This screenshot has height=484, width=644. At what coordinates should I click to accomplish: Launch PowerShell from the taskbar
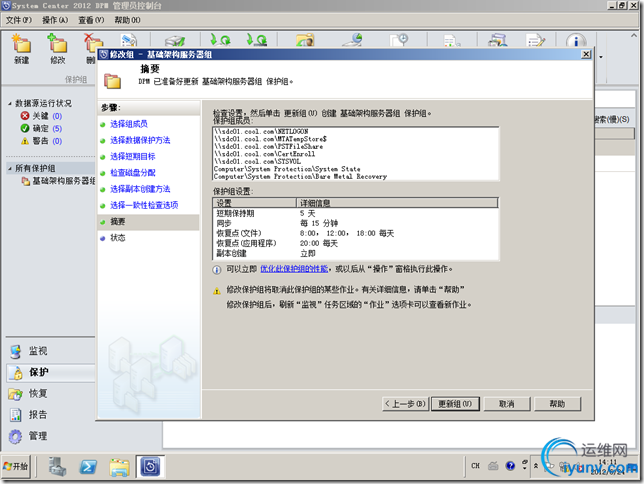point(88,467)
